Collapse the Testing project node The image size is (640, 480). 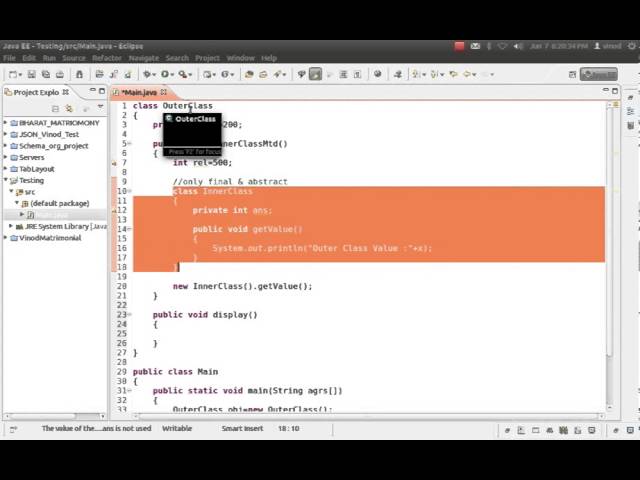coord(6,180)
